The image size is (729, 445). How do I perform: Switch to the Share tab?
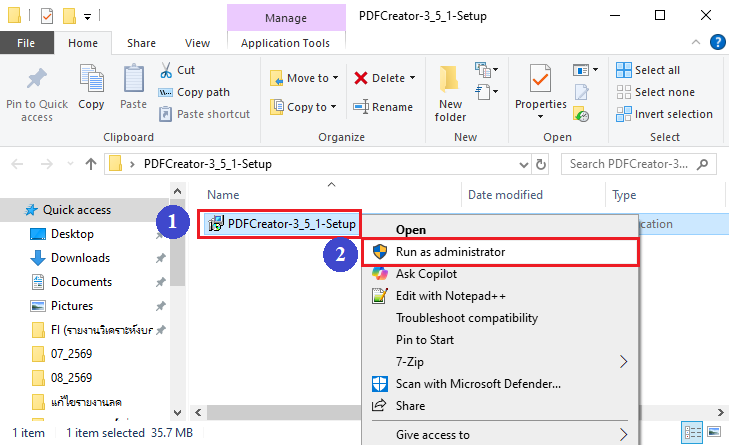pyautogui.click(x=141, y=43)
